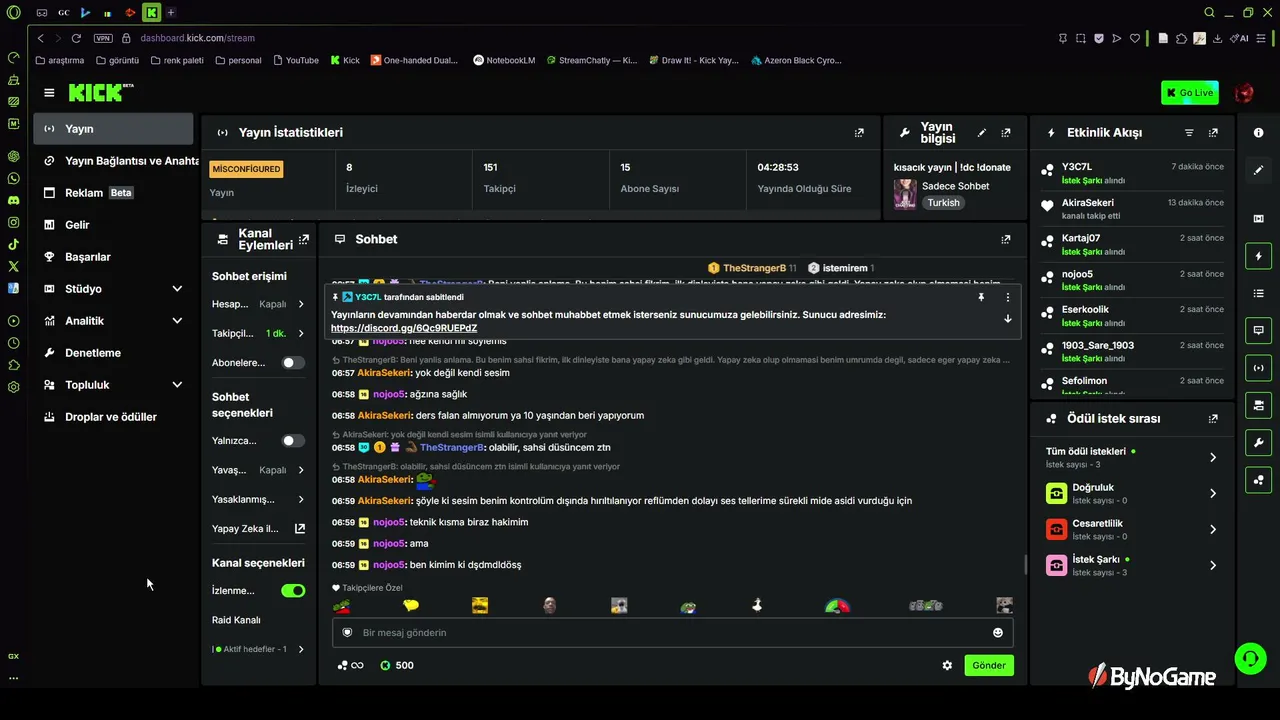Expand the Doğruluk reward requests
1280x720 pixels.
coord(1131,493)
